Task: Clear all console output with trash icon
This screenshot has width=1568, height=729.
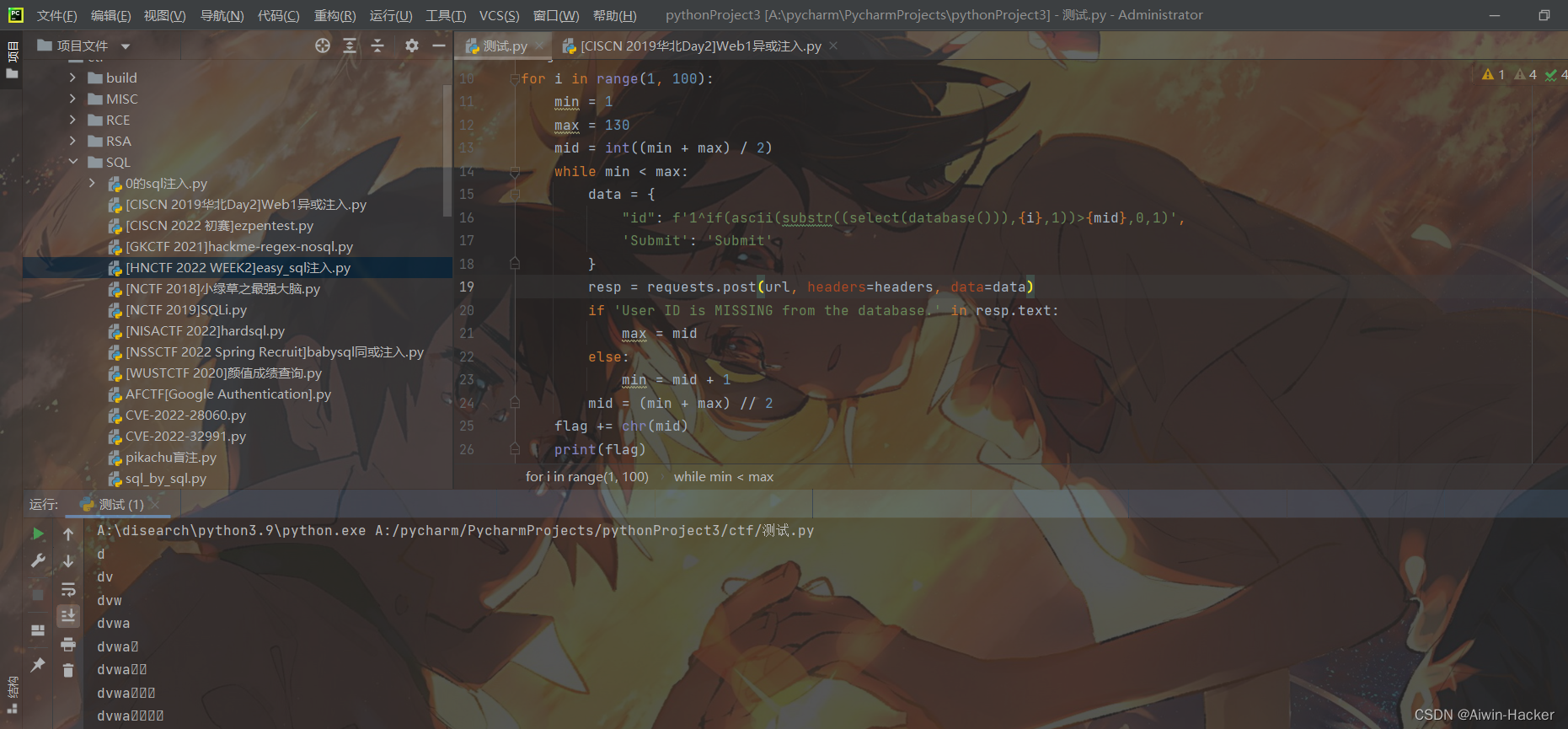Action: pyautogui.click(x=68, y=671)
